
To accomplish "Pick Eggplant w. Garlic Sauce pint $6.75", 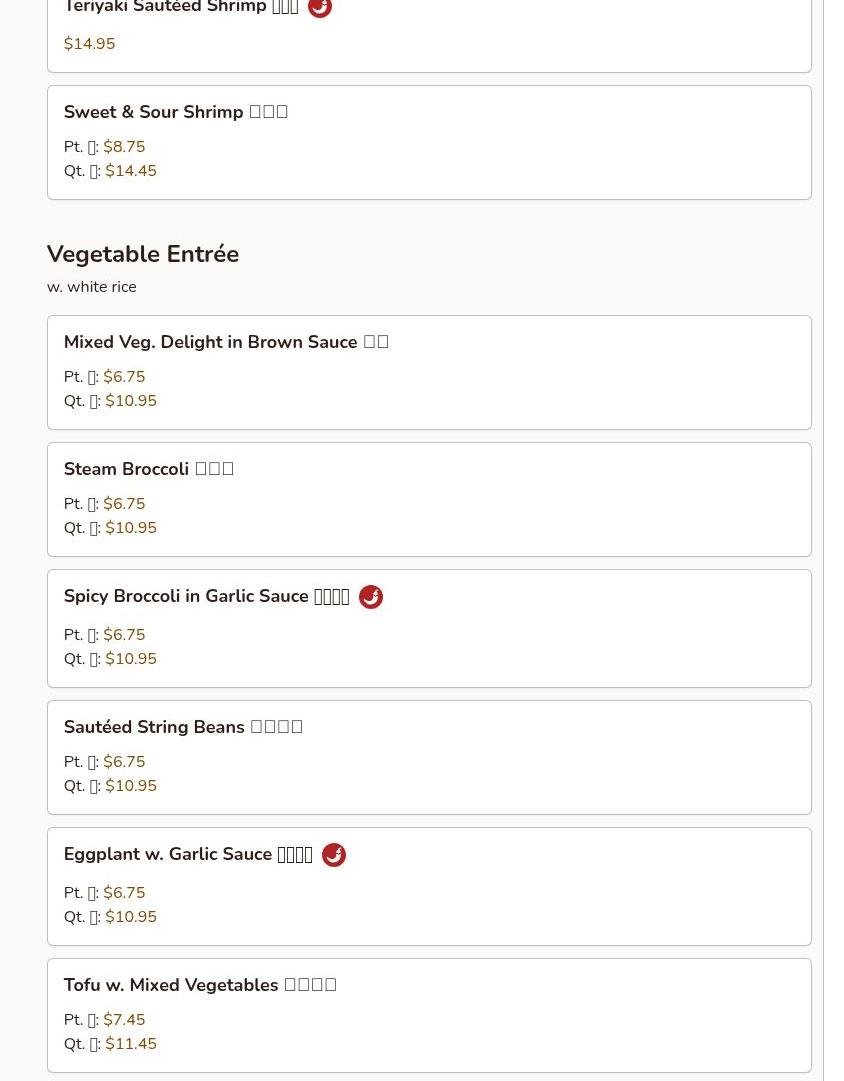I will click(x=124, y=893).
